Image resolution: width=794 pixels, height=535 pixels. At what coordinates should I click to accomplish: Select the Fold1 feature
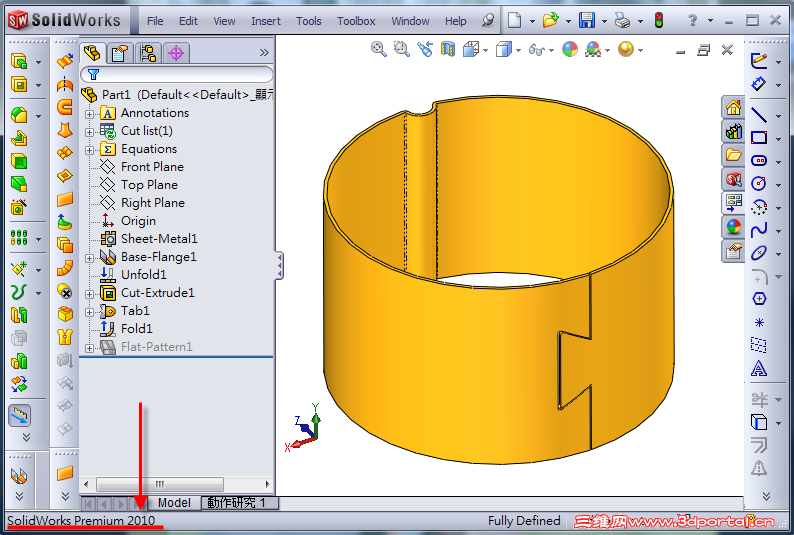[x=136, y=328]
